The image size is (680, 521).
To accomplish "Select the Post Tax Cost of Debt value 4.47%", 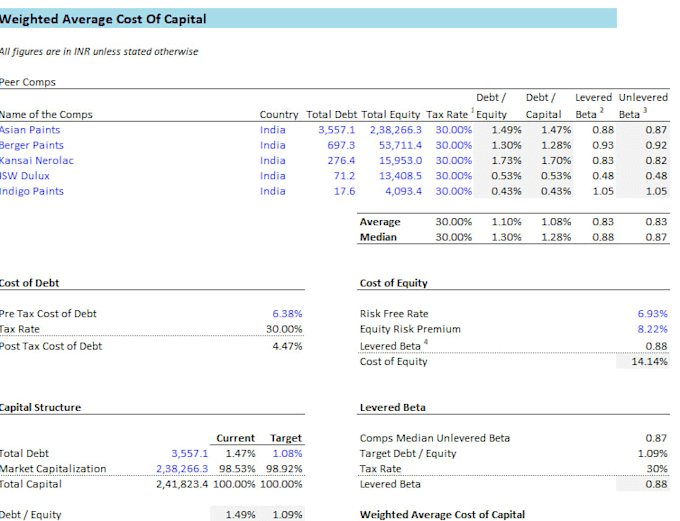I will coord(287,346).
